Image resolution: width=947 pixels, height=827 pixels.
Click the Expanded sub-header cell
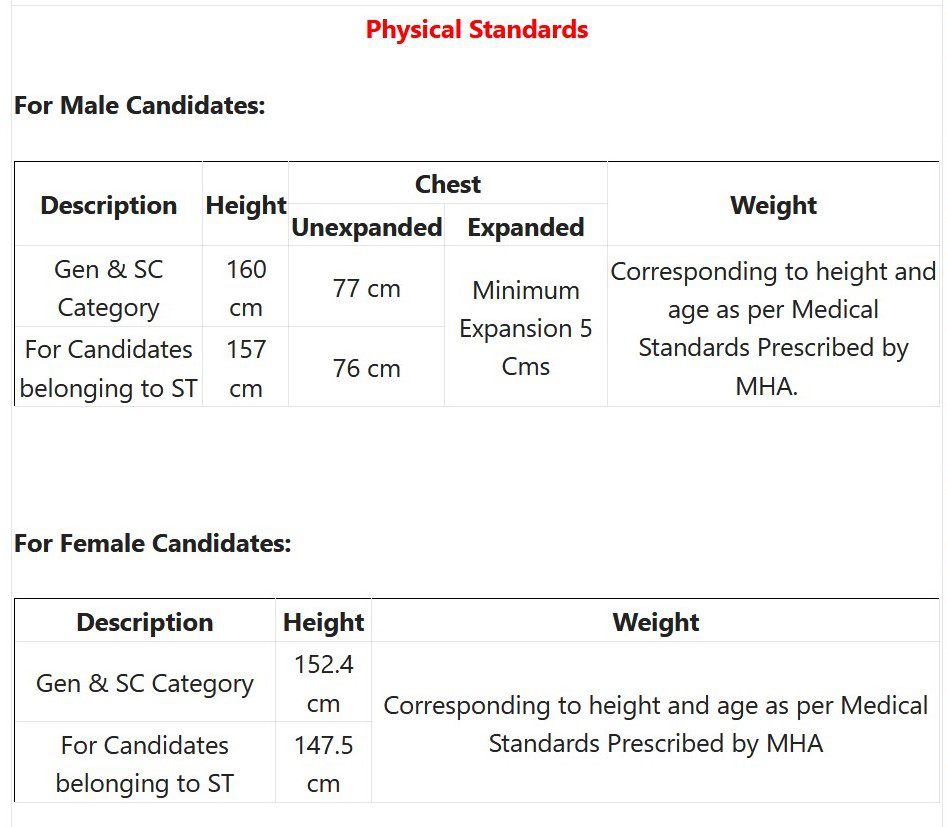pos(526,227)
